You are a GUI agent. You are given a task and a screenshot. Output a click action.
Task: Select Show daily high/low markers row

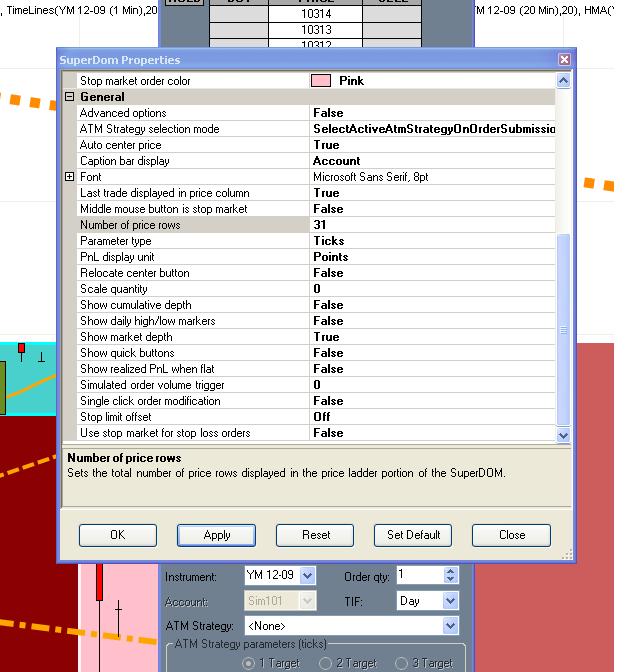tap(316, 321)
